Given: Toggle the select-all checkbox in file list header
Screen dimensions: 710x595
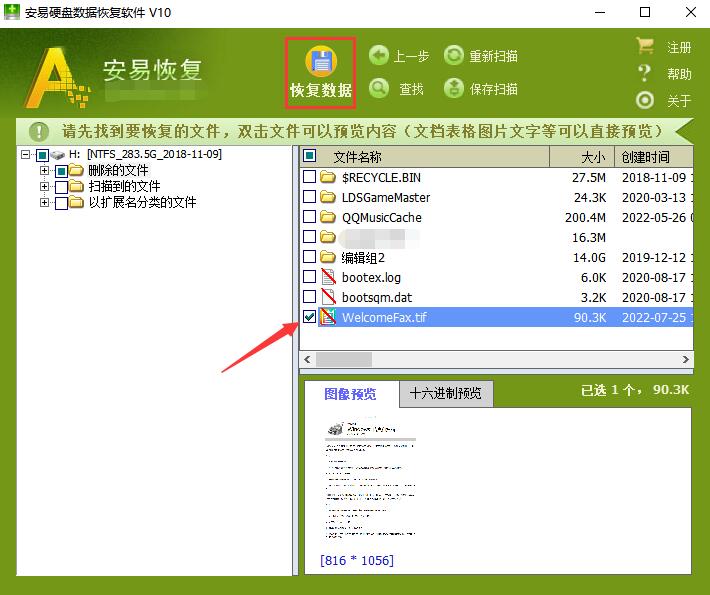Looking at the screenshot, I should (310, 156).
